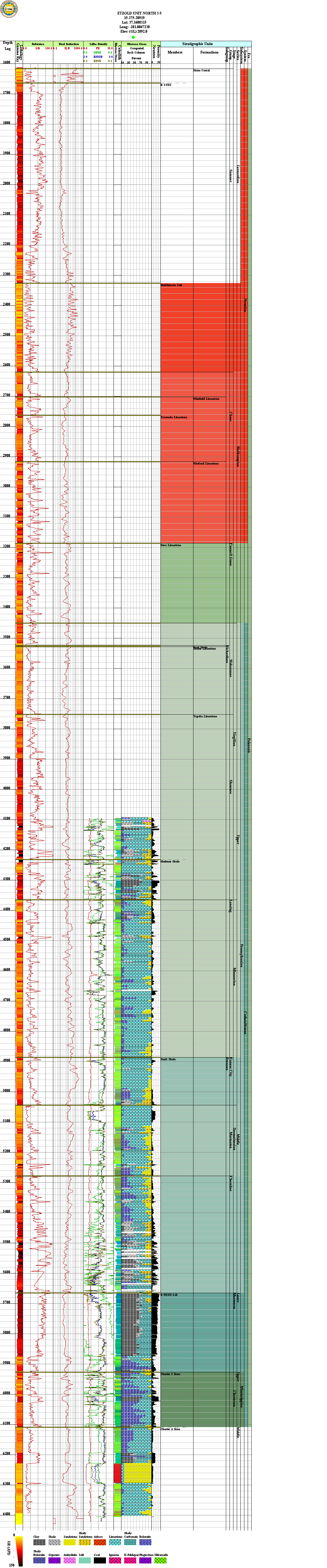Select the Shaly Sandstone legend swatch
Image resolution: width=327 pixels, height=1568 pixels.
[x=84, y=1543]
